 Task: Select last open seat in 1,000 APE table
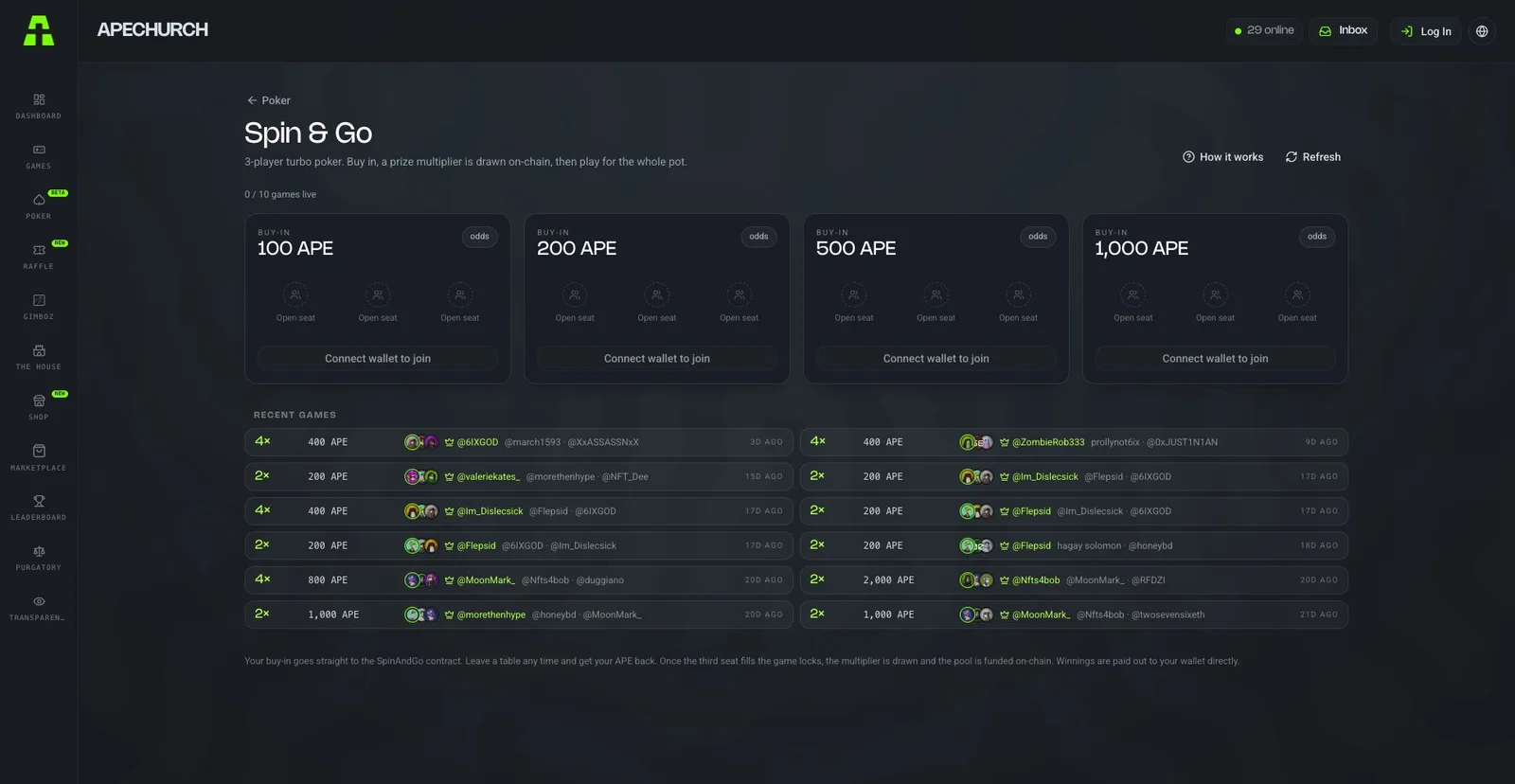[1297, 303]
